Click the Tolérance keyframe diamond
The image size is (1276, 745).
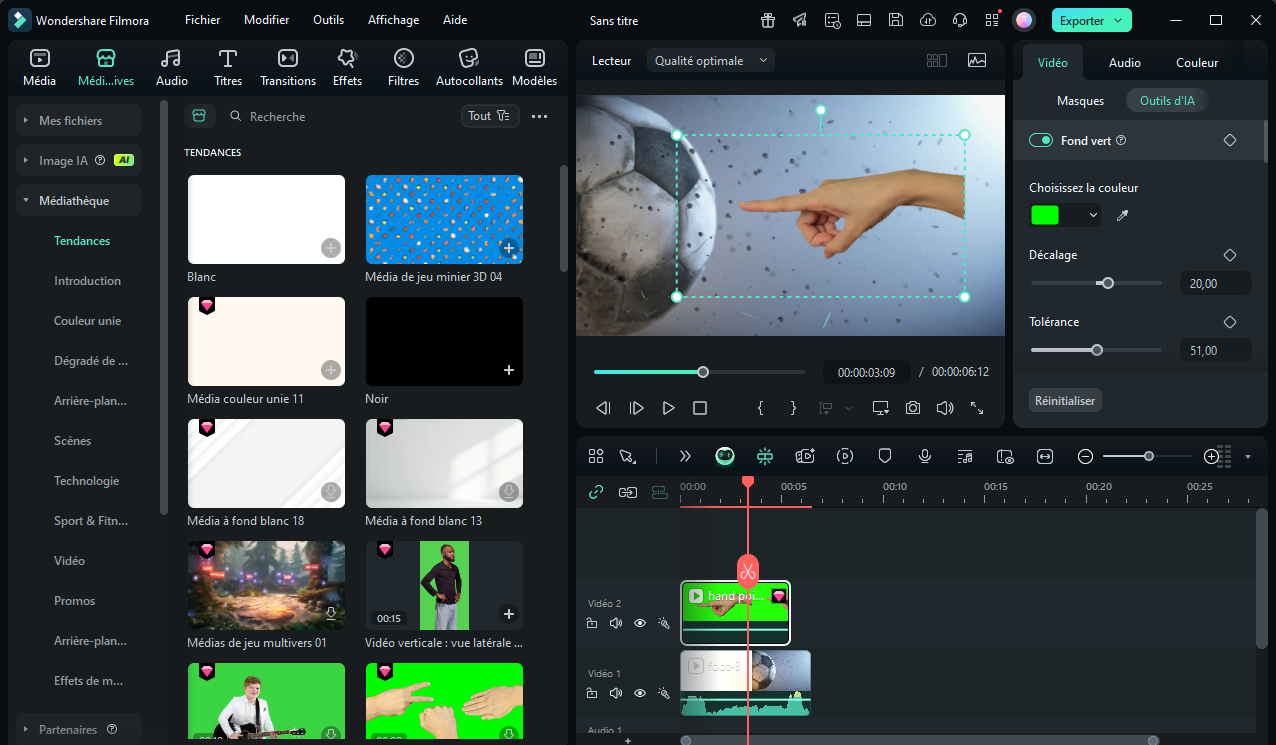pos(1230,322)
